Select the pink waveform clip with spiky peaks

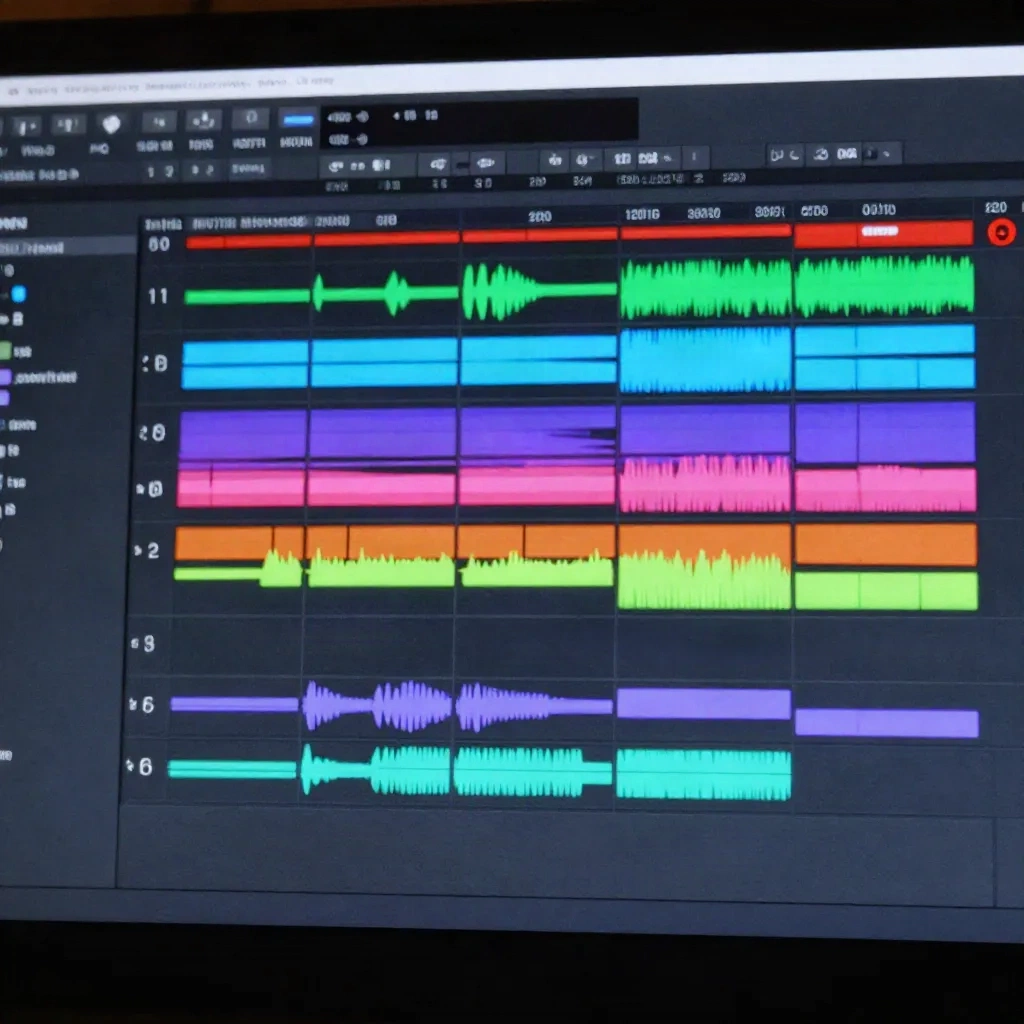tap(705, 484)
